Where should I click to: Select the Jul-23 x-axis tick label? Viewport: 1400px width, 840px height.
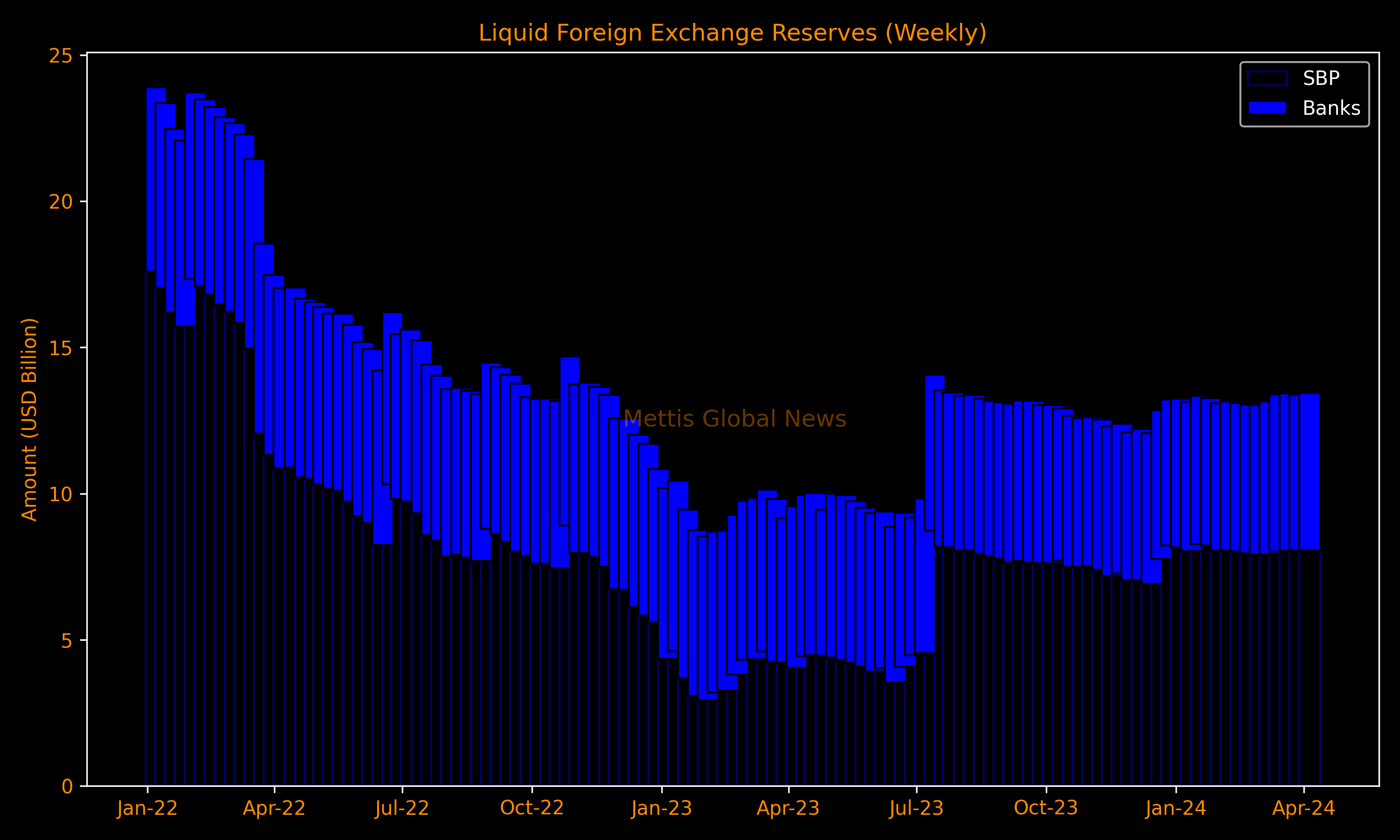[x=917, y=808]
